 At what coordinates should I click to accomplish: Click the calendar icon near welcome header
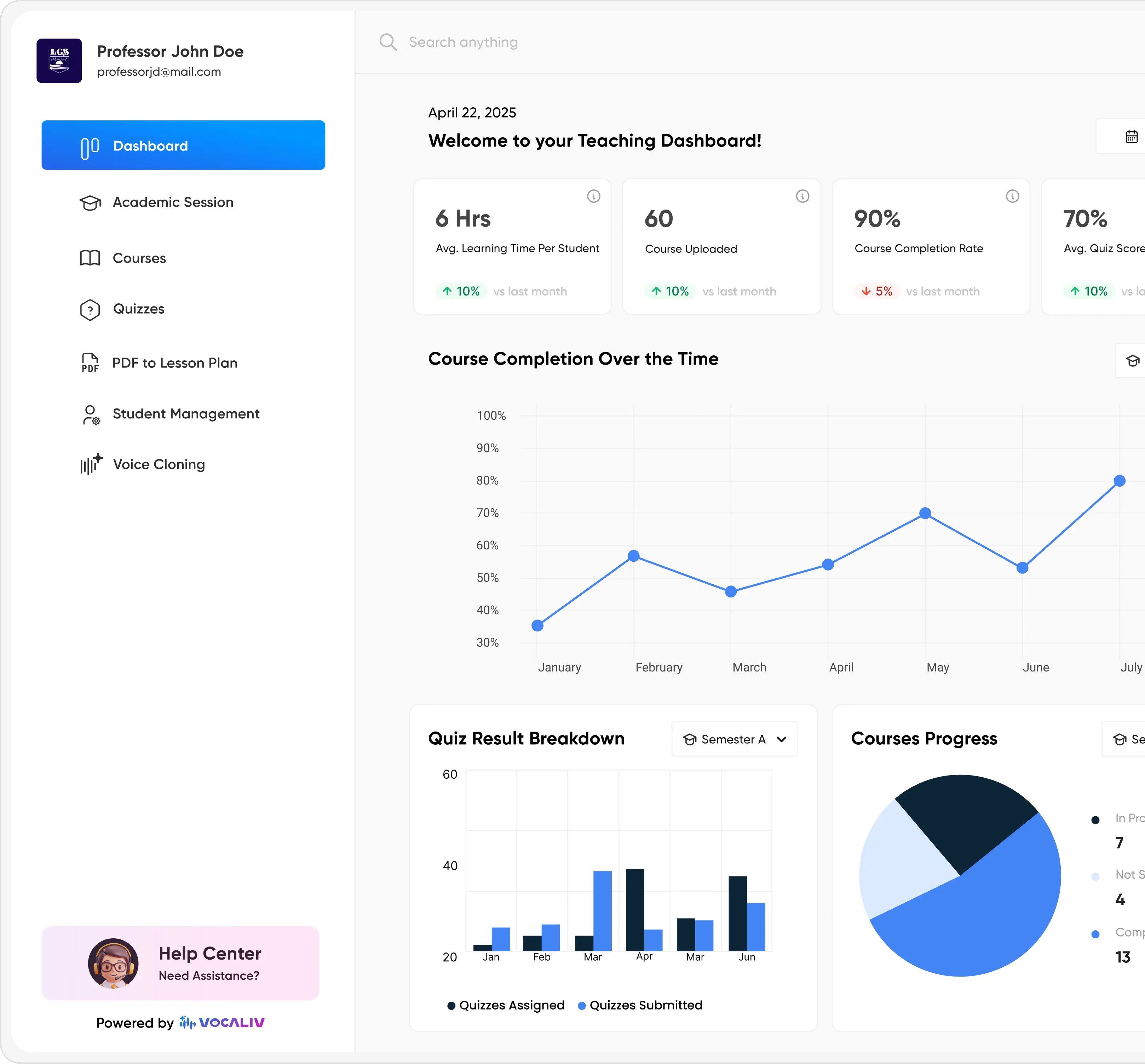(1131, 137)
